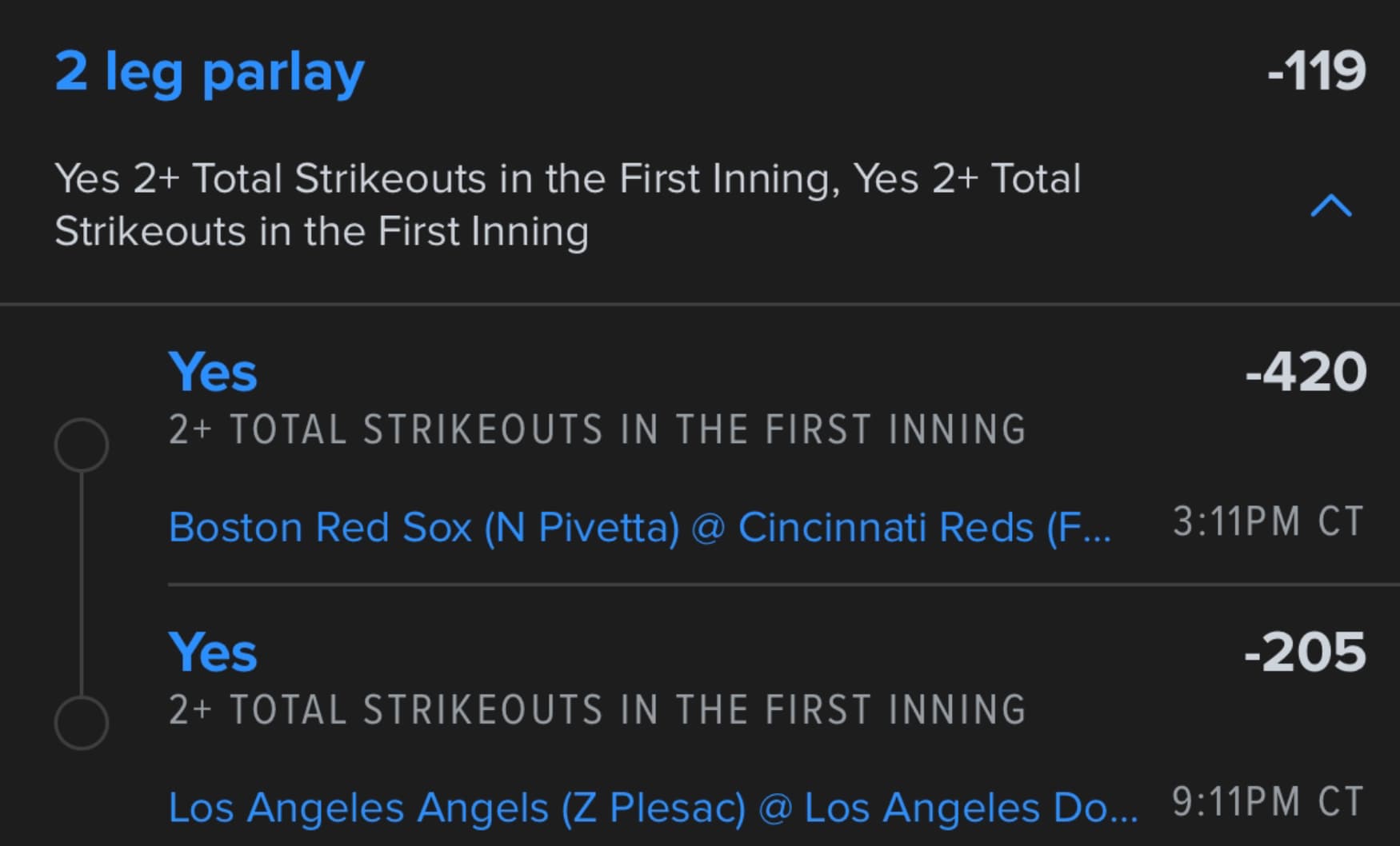Open the Boston Red Sox at Cincinnati Reds game
Screen dimensions: 1400x846
click(x=640, y=528)
